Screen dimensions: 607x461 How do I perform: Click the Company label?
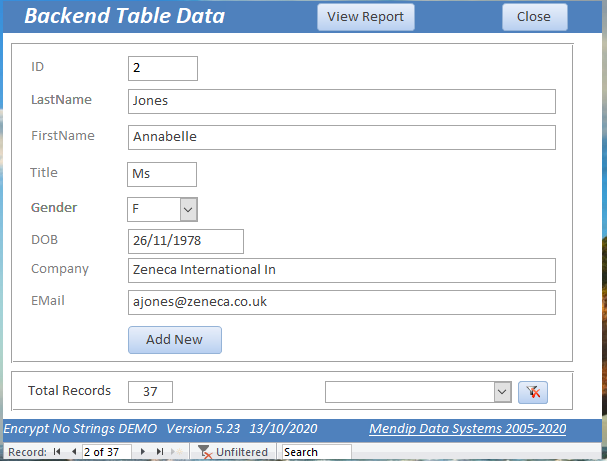[x=60, y=269]
